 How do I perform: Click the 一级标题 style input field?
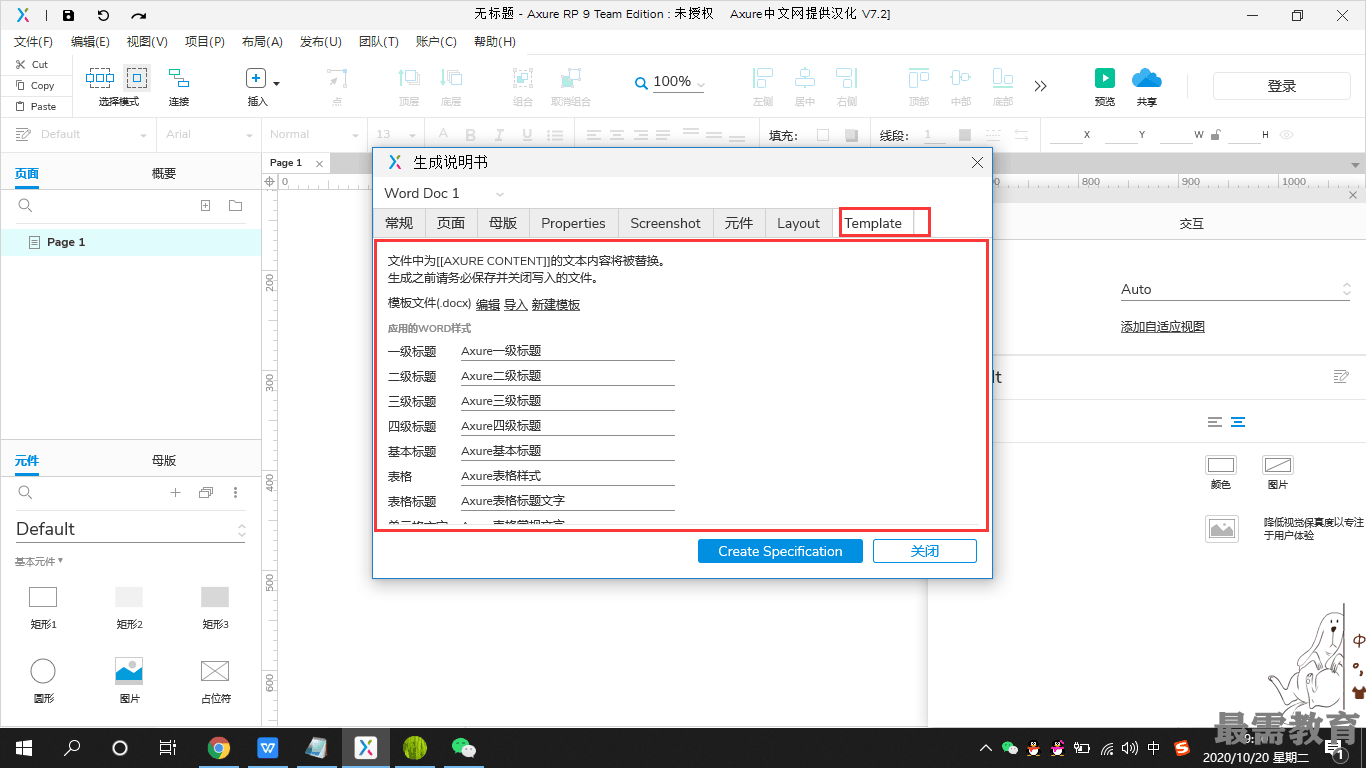pyautogui.click(x=568, y=351)
